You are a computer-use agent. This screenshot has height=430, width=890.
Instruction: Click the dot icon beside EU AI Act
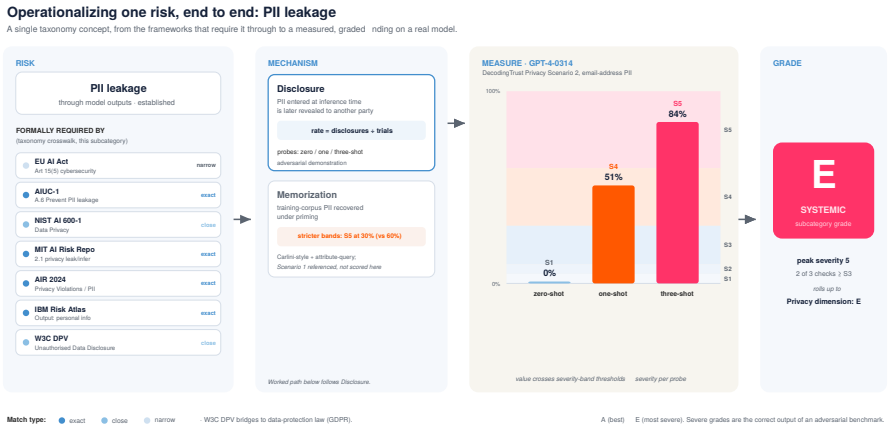pyautogui.click(x=26, y=166)
